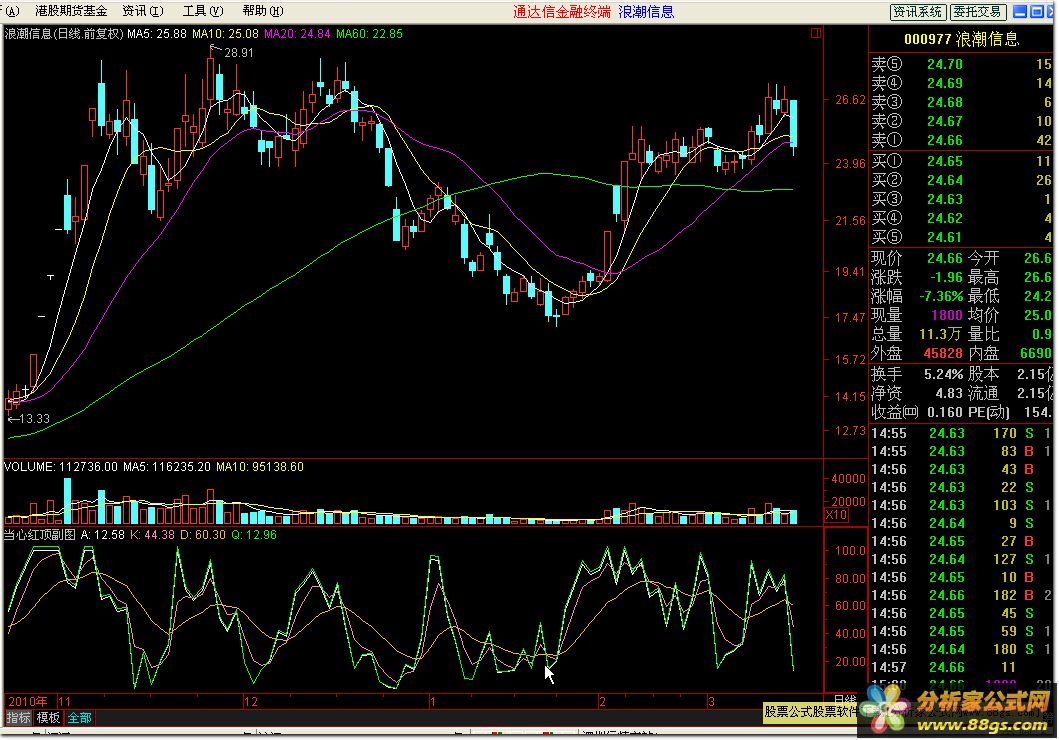Select the 卖② 24.67 ask row
1059x740 pixels.
click(960, 121)
